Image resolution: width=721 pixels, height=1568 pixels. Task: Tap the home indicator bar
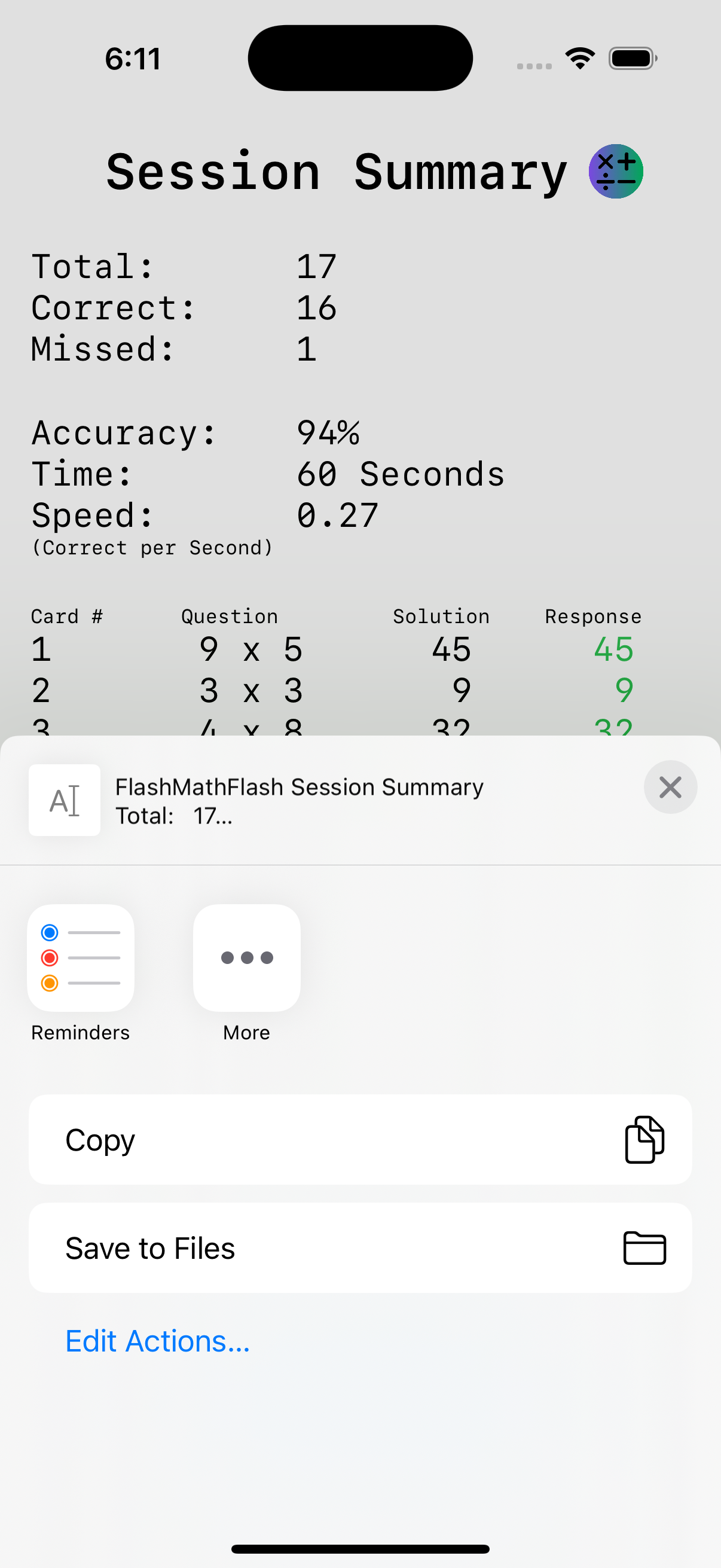coord(360,1549)
